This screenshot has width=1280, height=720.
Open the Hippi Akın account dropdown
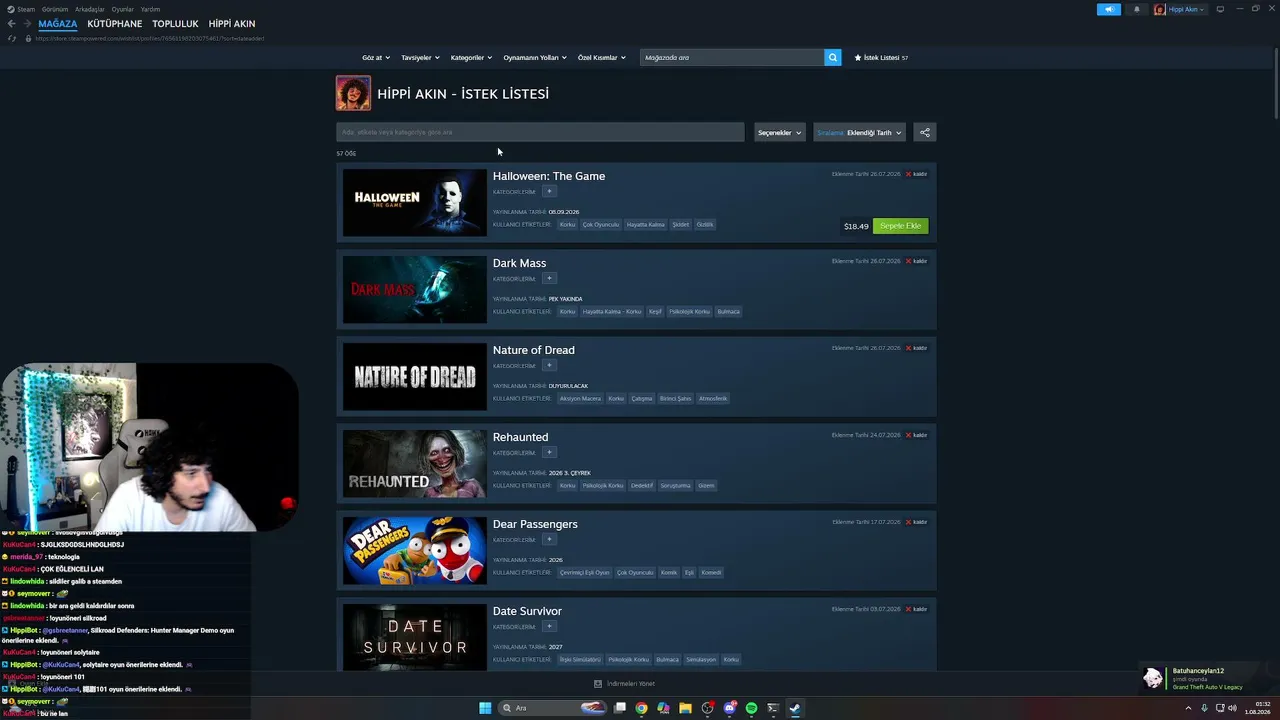coord(1180,9)
